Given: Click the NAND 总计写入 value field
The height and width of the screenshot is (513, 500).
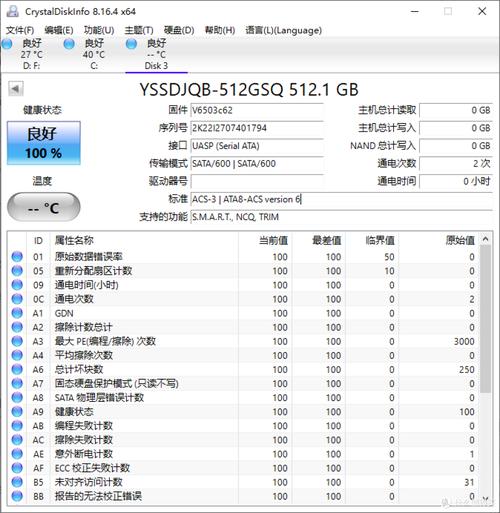Looking at the screenshot, I should point(456,146).
